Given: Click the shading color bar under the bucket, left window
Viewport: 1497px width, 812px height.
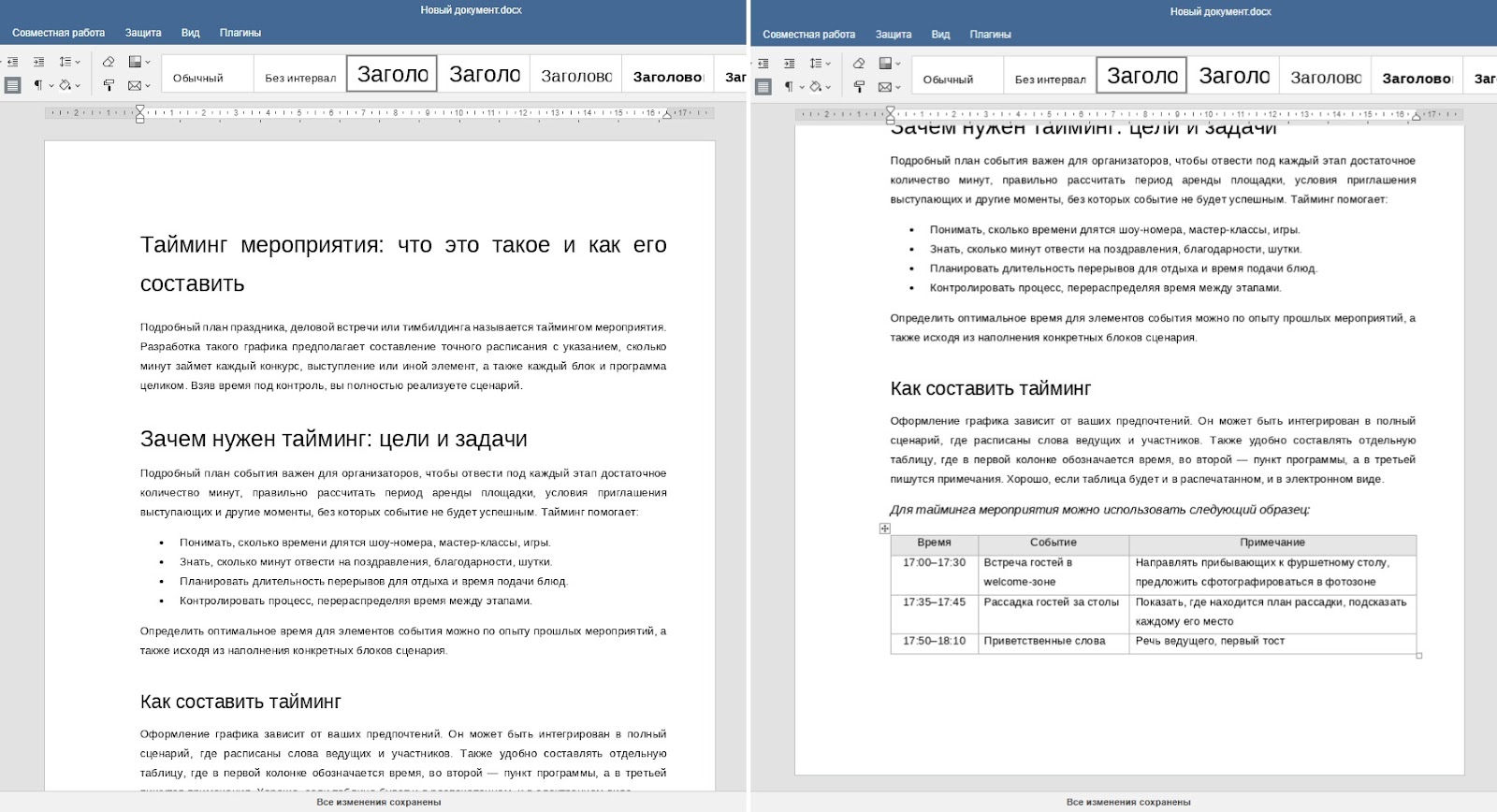Looking at the screenshot, I should (65, 90).
